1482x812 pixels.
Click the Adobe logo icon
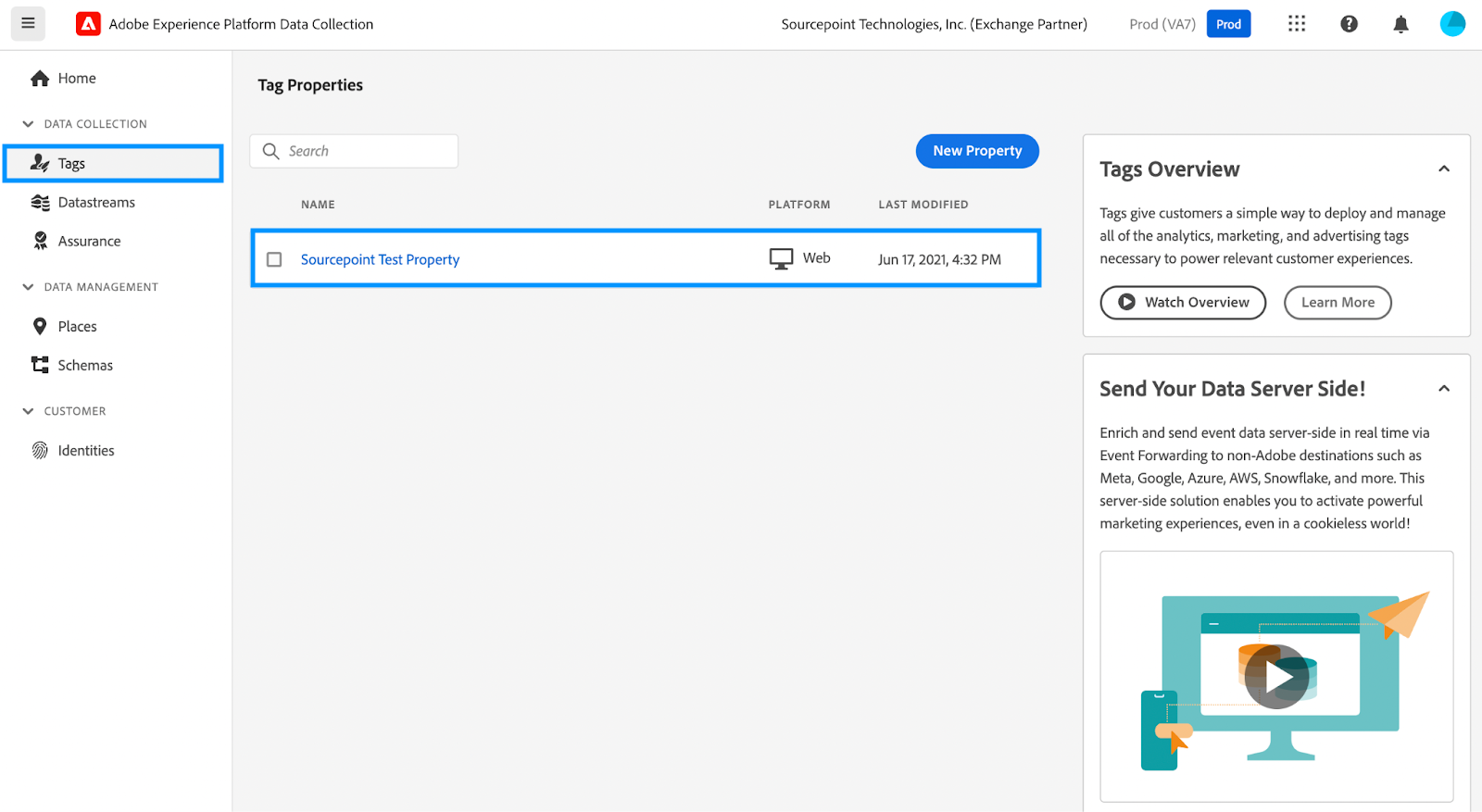click(x=88, y=24)
